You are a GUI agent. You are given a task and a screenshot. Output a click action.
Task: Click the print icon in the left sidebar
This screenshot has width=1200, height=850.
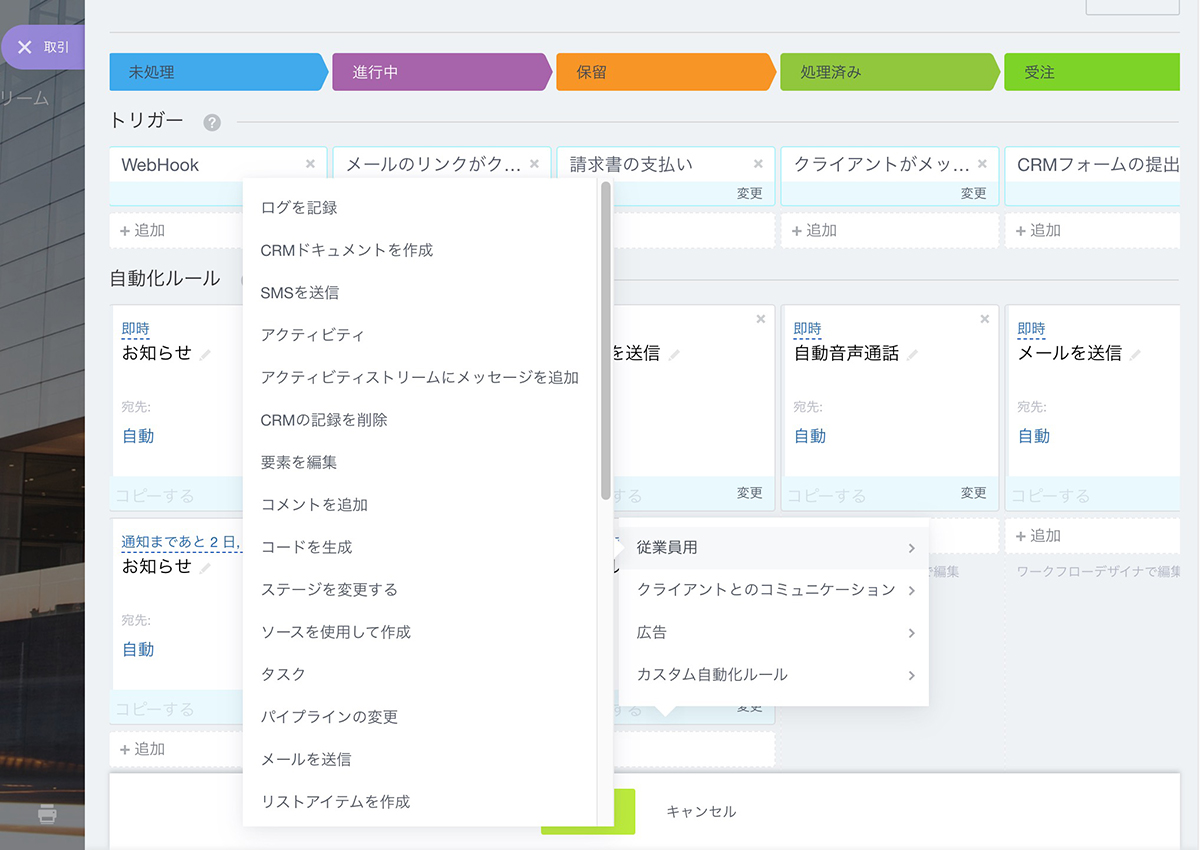tap(47, 814)
